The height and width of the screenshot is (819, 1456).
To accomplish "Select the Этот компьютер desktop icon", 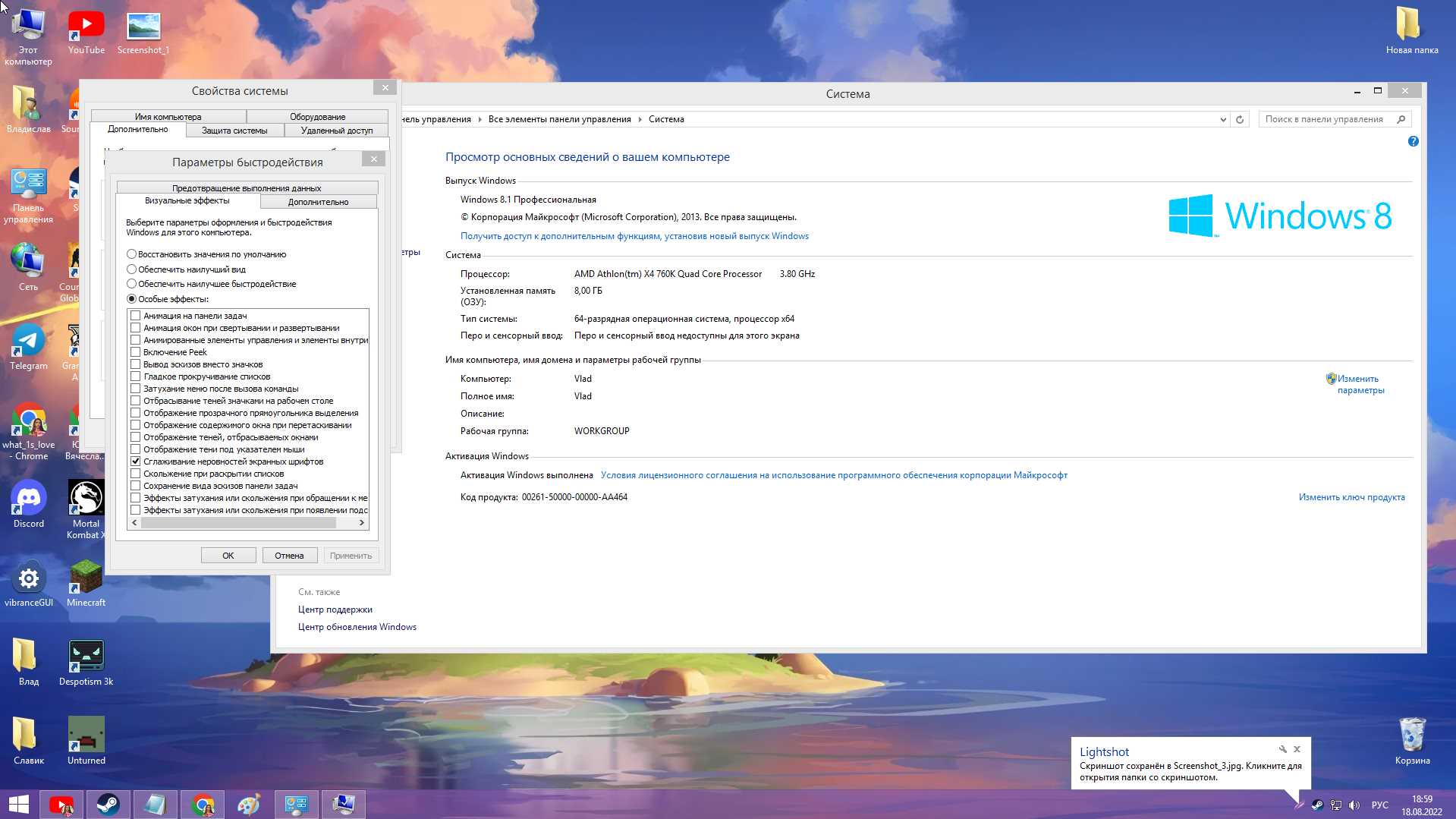I will pos(29,38).
